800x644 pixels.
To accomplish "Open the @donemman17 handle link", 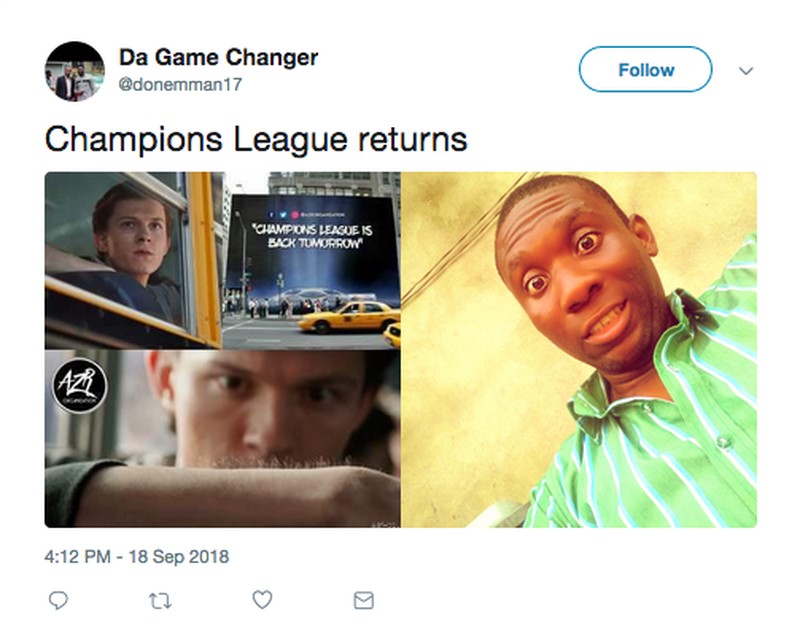I will coord(180,84).
